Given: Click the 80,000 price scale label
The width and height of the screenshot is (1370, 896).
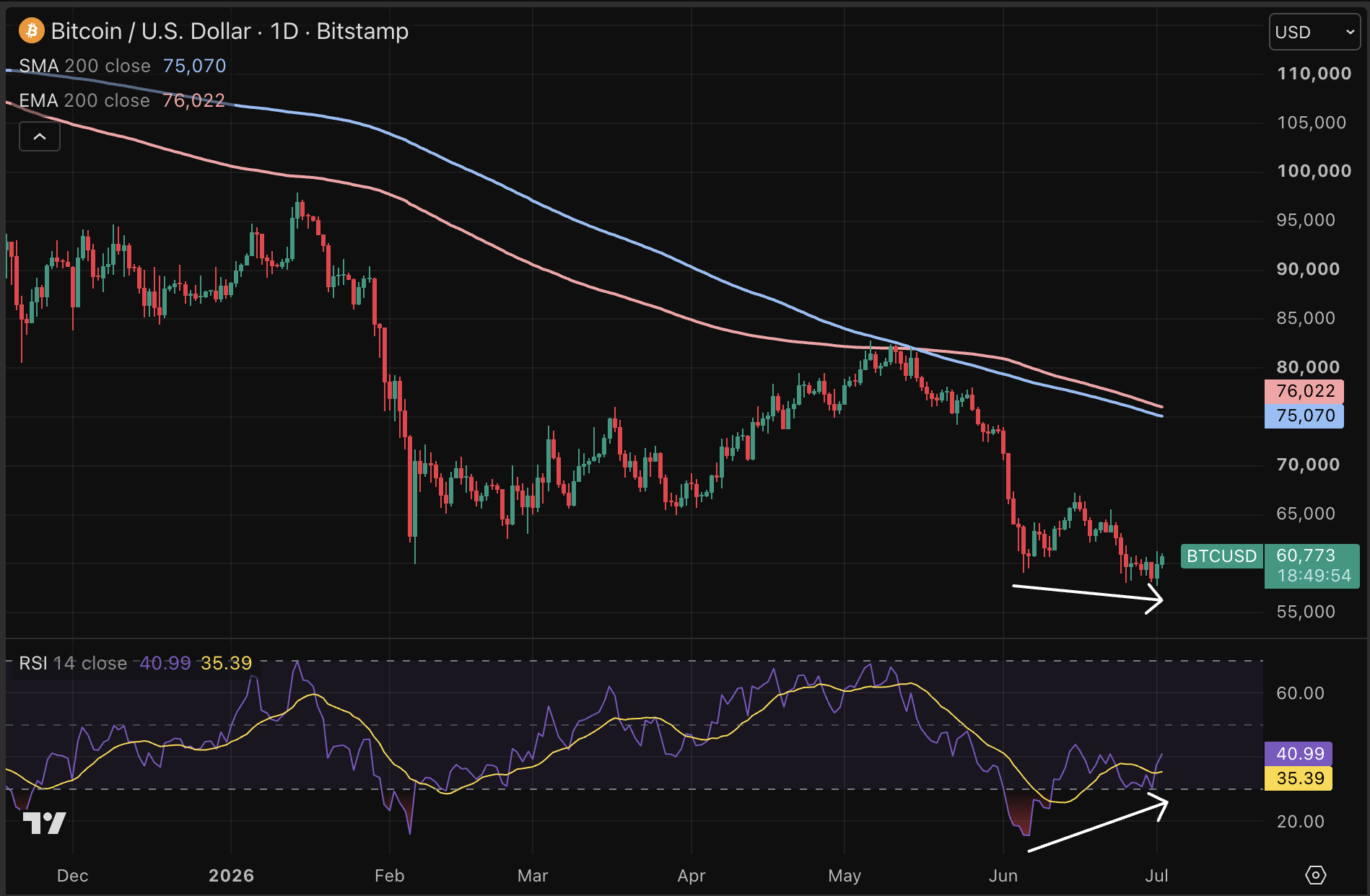Looking at the screenshot, I should pos(1308,367).
